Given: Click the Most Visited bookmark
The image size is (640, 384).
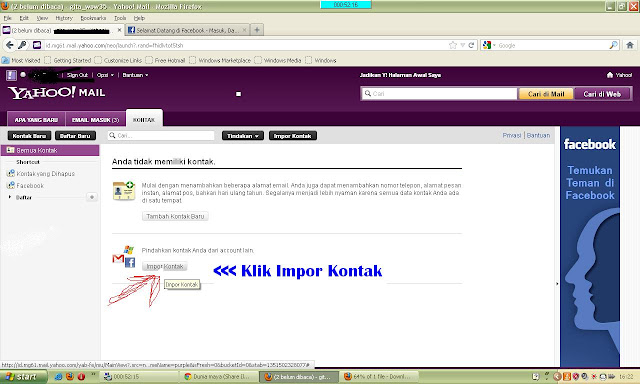Looking at the screenshot, I should tap(21, 60).
